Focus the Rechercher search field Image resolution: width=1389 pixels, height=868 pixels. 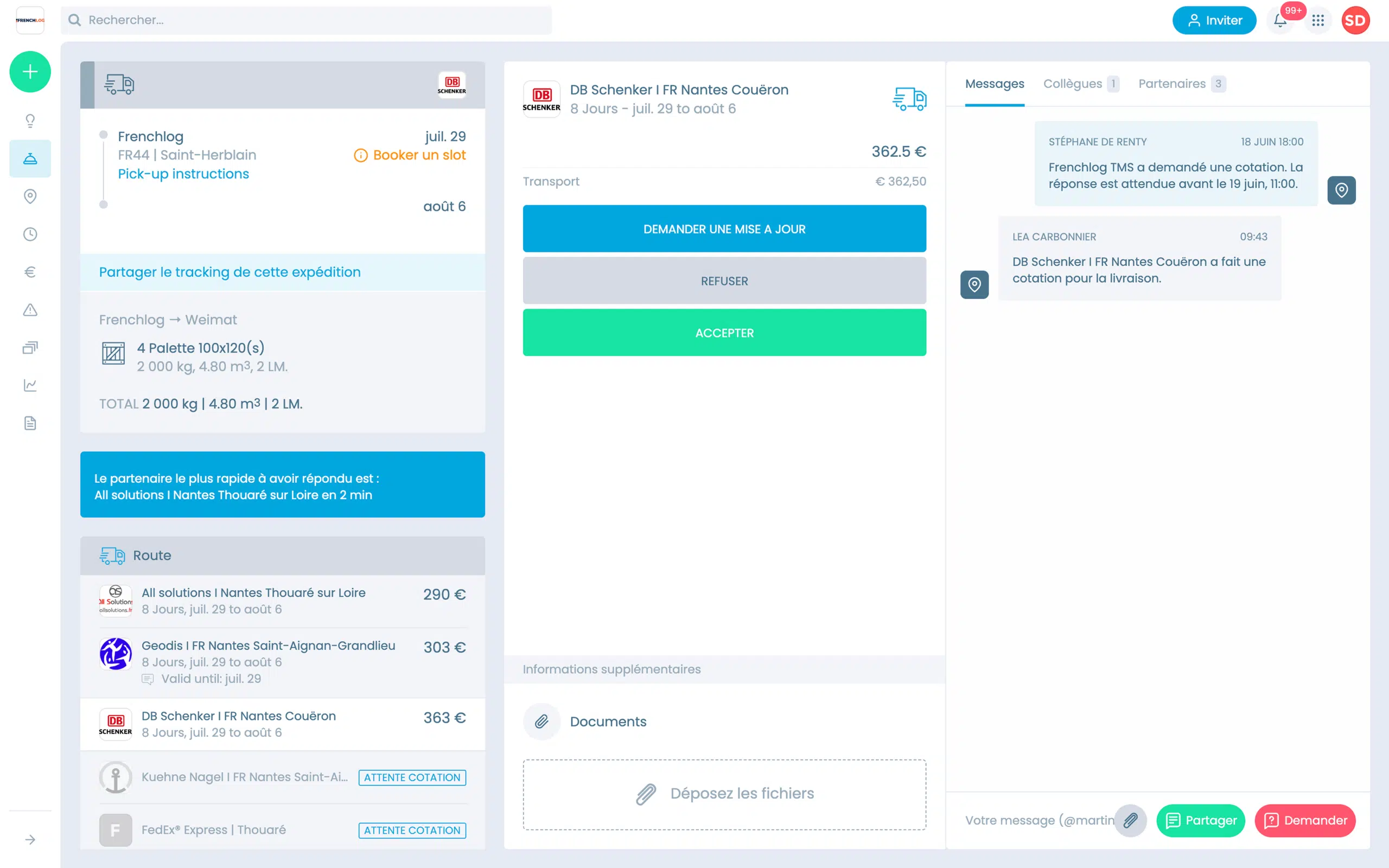[307, 20]
